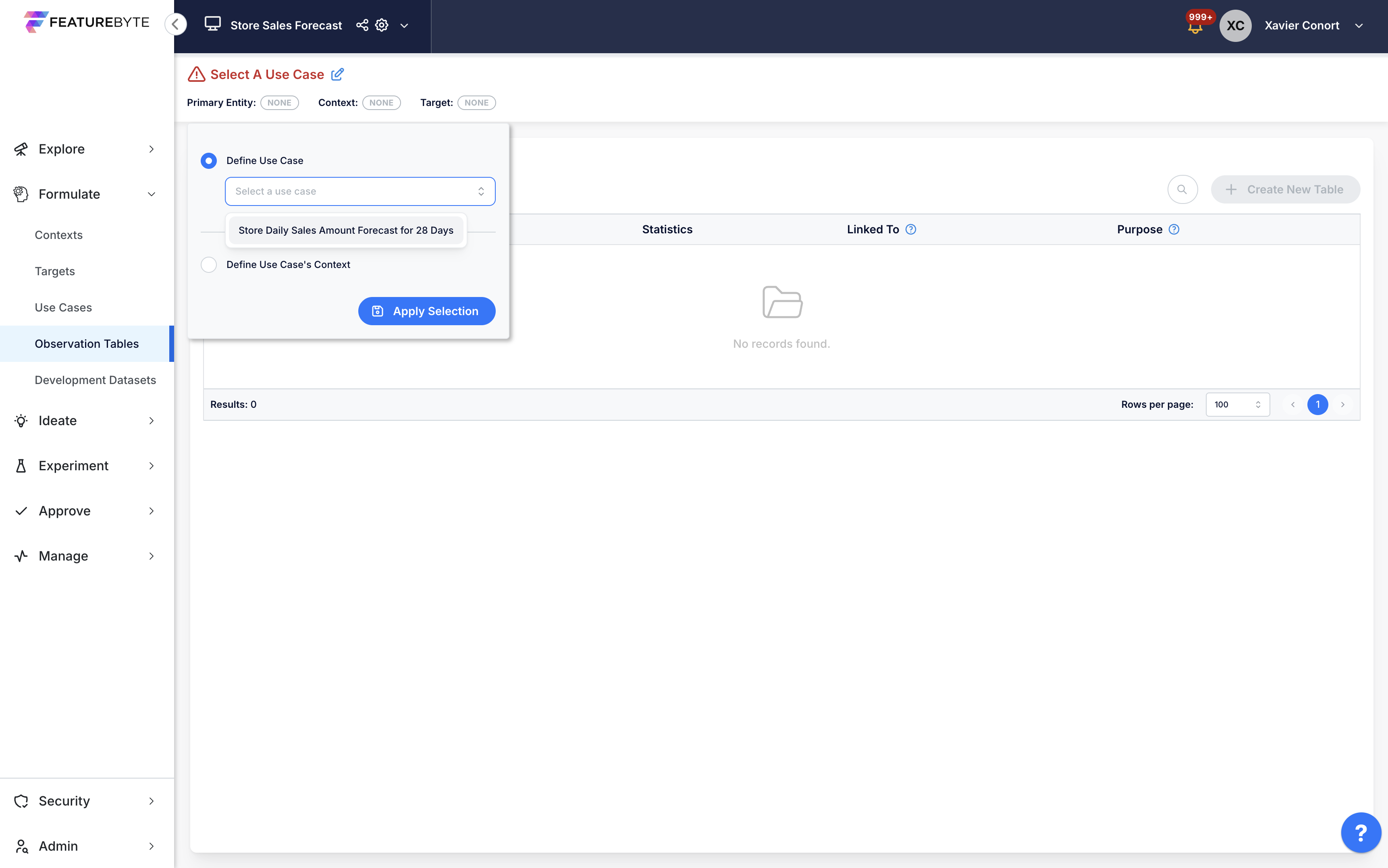This screenshot has width=1388, height=868.
Task: Click page 1 in the pagination
Action: click(1317, 405)
